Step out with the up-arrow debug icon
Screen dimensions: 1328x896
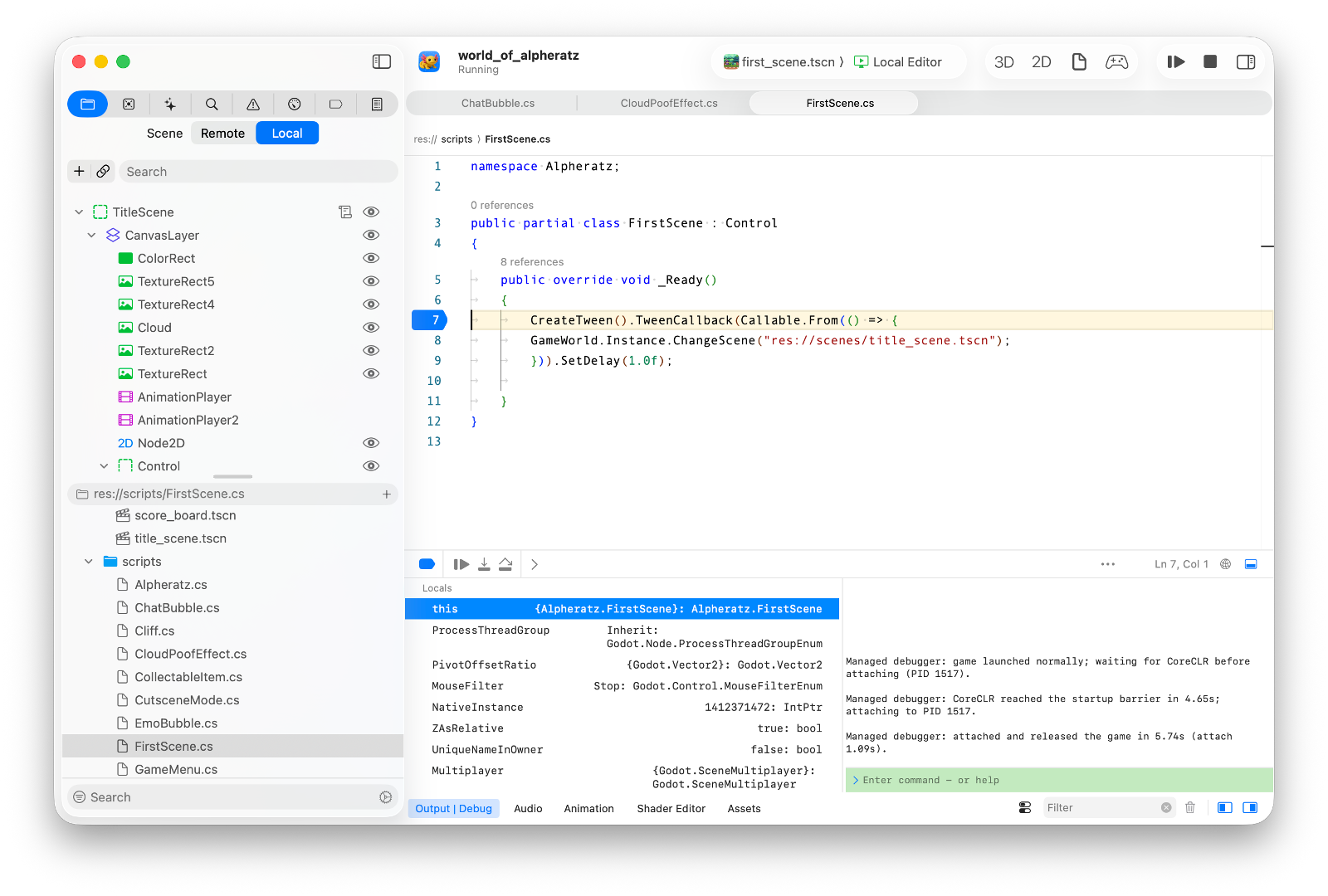505,564
